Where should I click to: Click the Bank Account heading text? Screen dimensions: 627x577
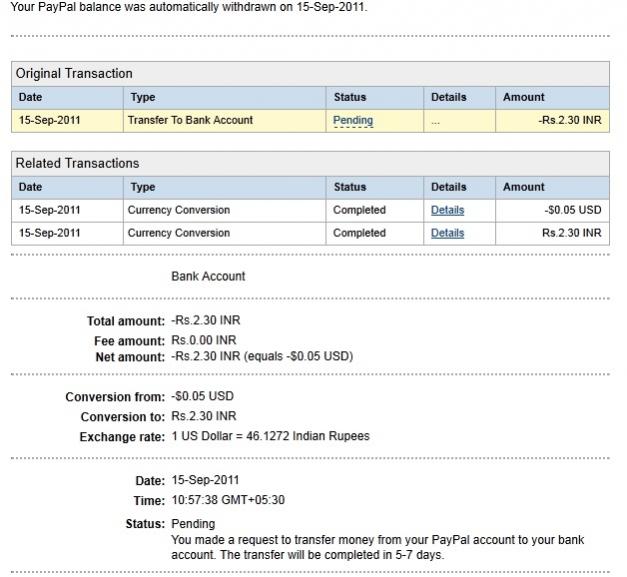(208, 276)
